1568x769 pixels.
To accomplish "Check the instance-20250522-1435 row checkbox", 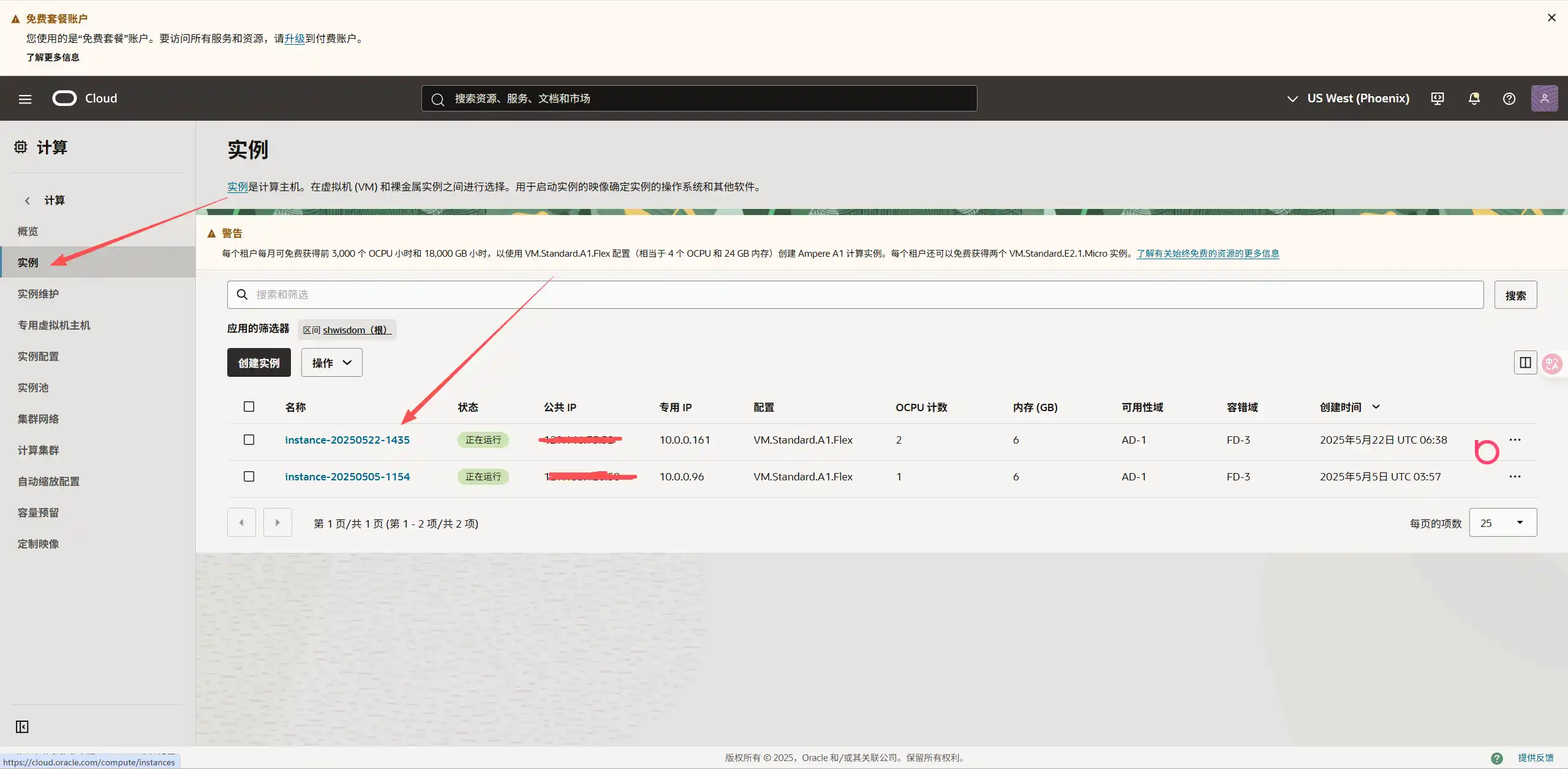I will (249, 440).
